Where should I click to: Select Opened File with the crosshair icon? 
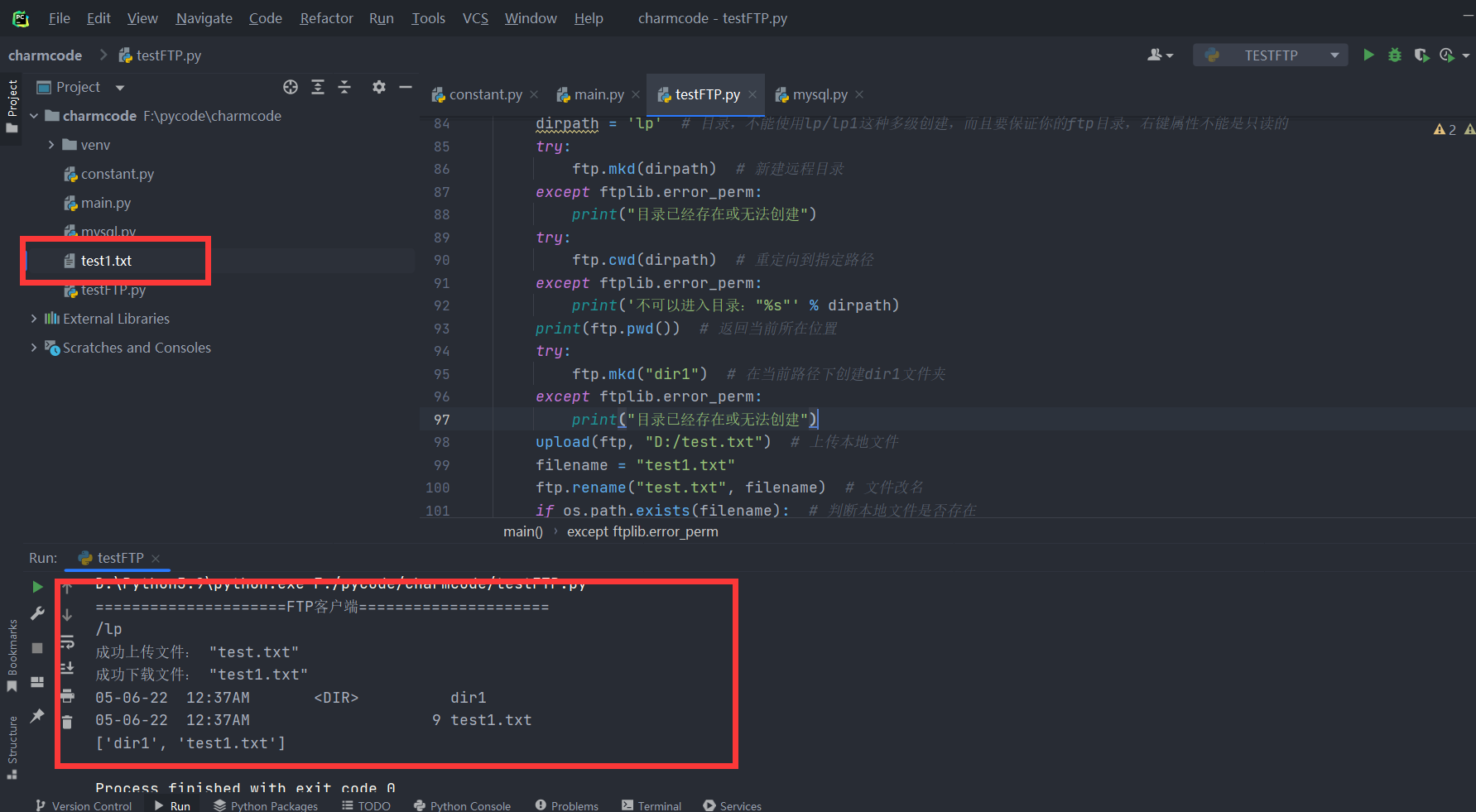290,87
